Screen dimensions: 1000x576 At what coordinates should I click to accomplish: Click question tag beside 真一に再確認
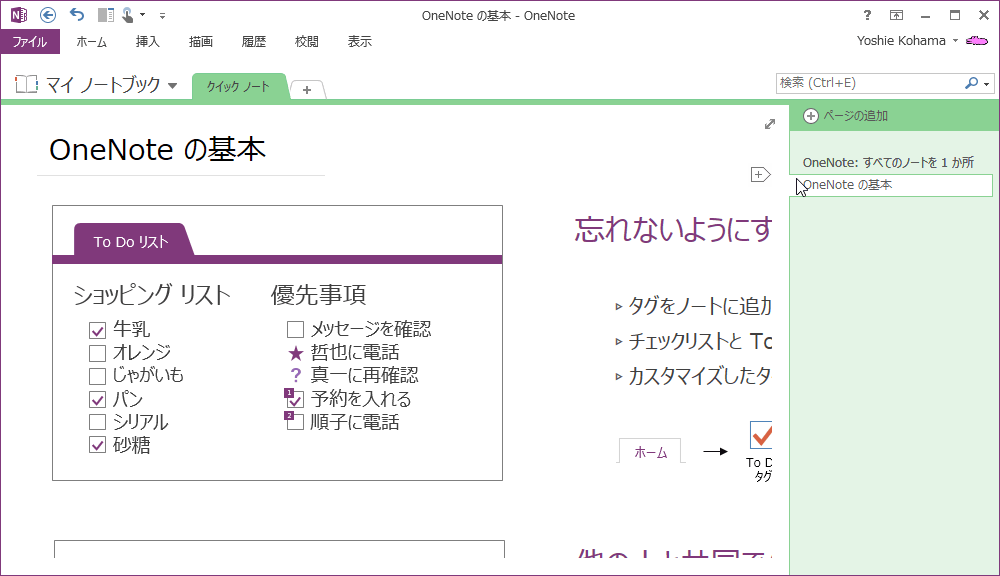295,375
